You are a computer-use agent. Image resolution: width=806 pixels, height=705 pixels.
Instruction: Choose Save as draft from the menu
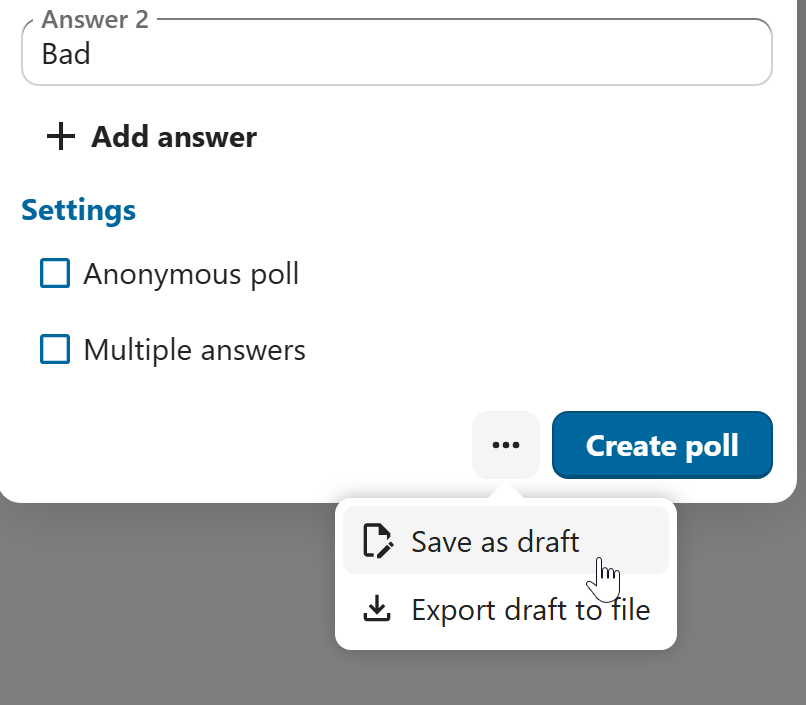coord(495,541)
